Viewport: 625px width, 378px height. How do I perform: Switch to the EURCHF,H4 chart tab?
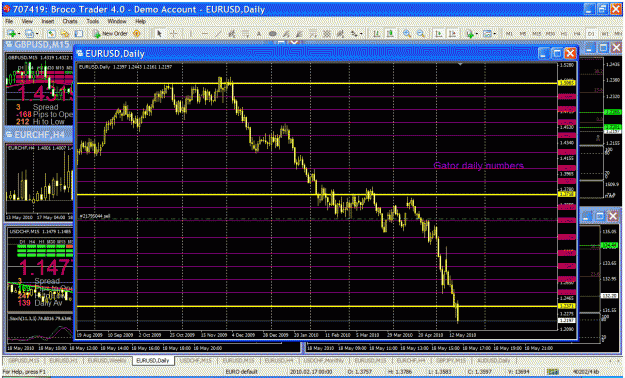[x=411, y=360]
